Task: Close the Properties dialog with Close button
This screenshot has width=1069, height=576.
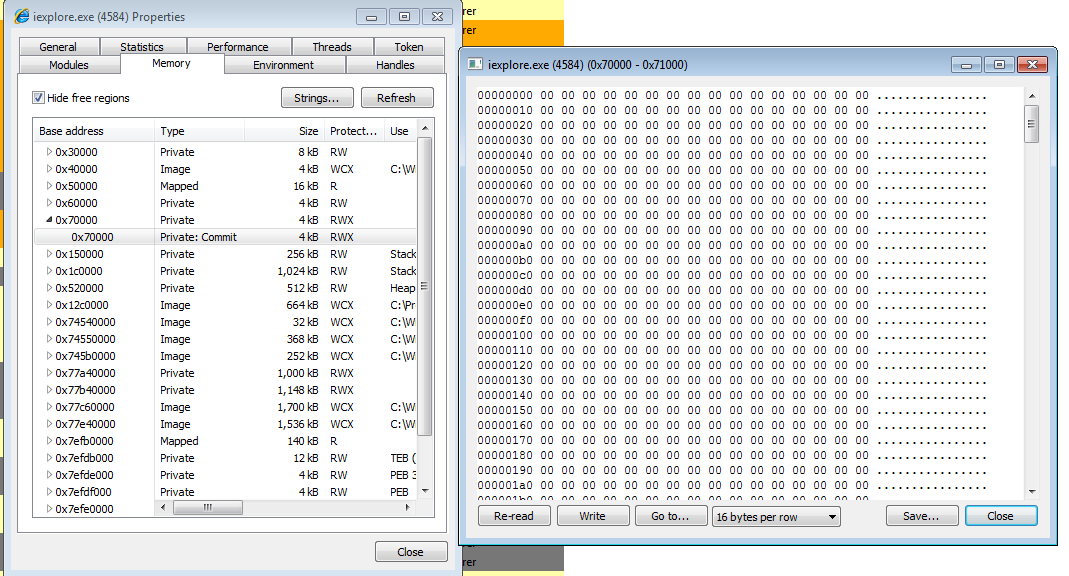Action: tap(410, 551)
